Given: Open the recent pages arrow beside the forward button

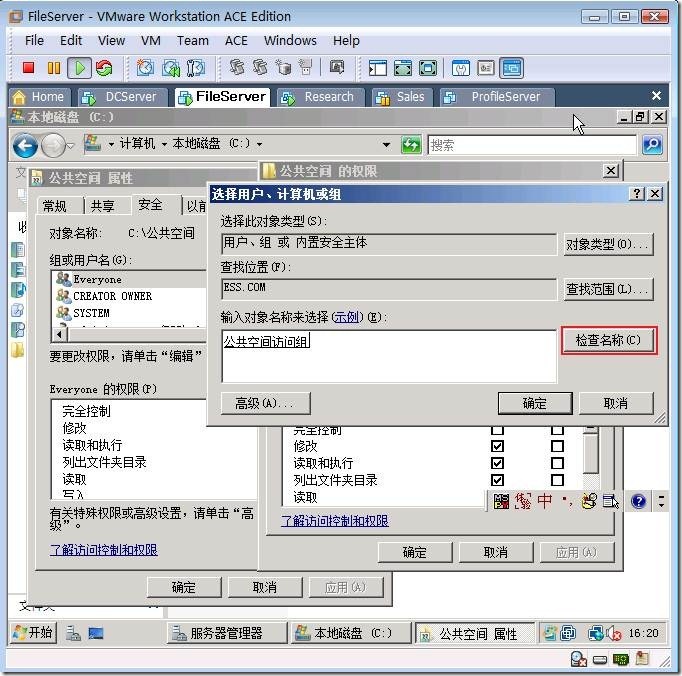Looking at the screenshot, I should click(70, 145).
